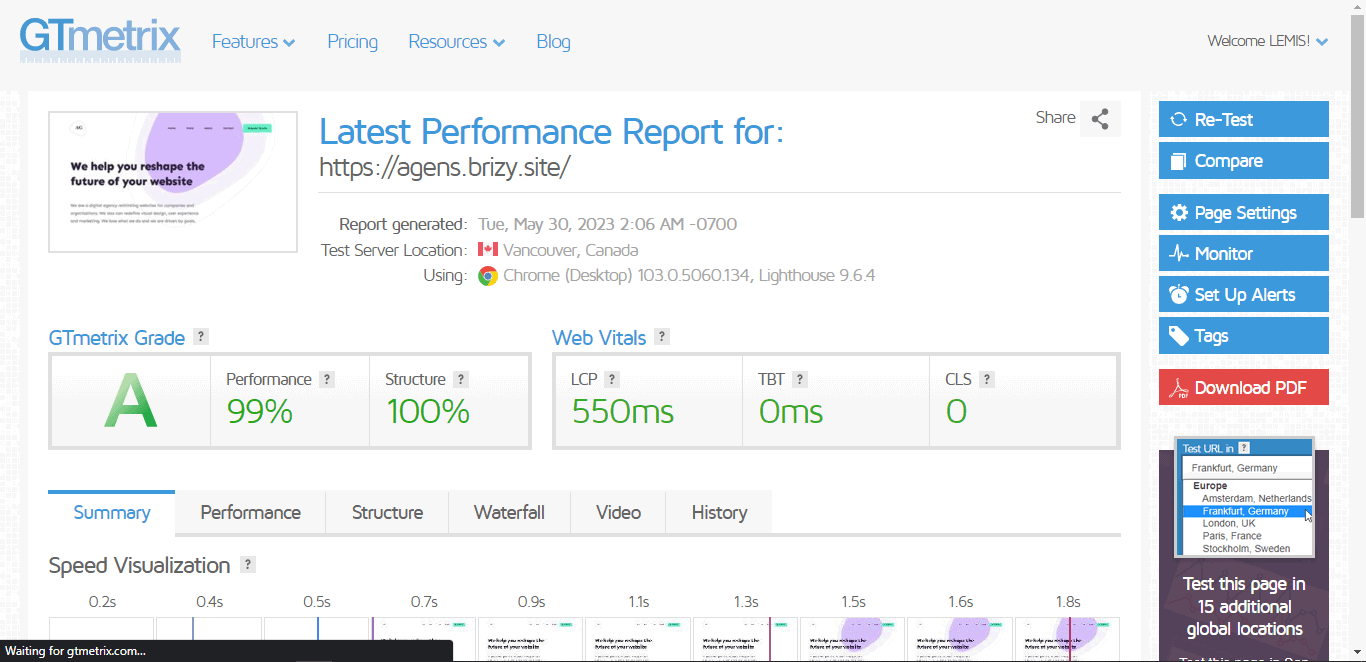Open help icon beside Performance score
This screenshot has width=1366, height=662.
[327, 380]
